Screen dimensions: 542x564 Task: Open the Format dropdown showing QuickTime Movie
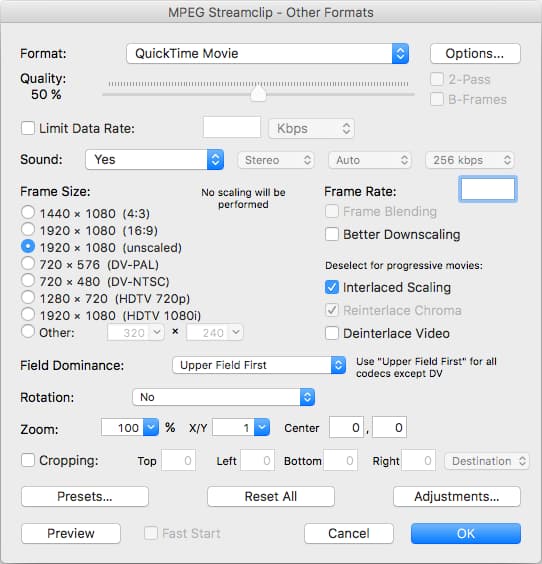pos(267,54)
